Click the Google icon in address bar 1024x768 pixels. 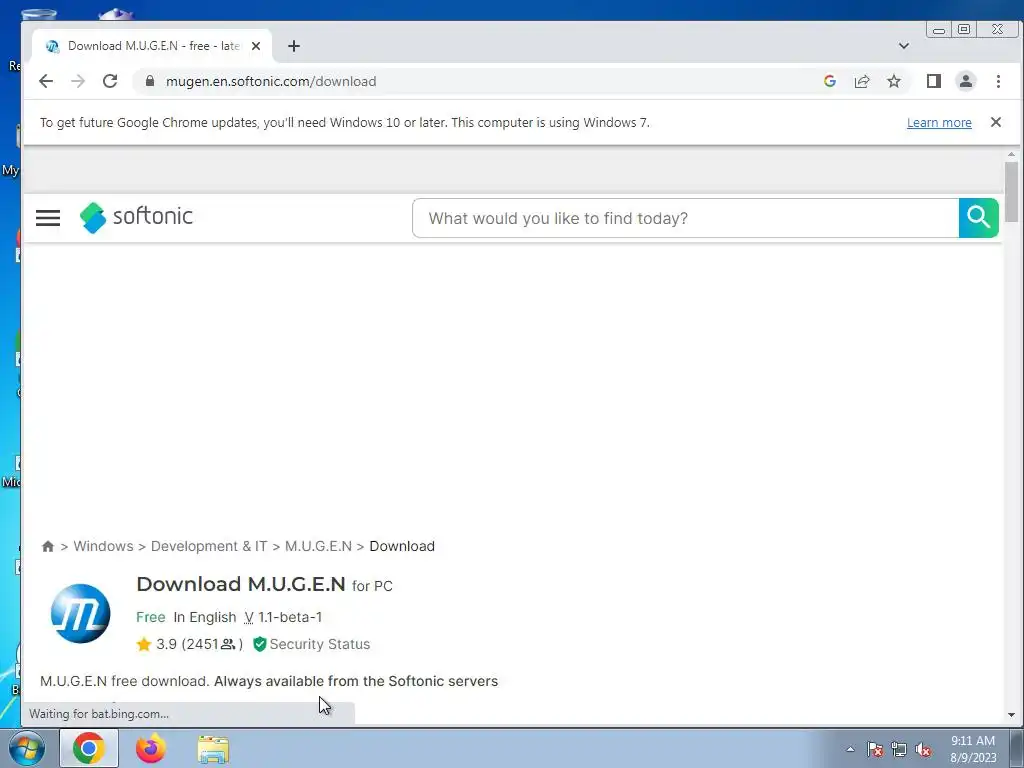[x=829, y=81]
